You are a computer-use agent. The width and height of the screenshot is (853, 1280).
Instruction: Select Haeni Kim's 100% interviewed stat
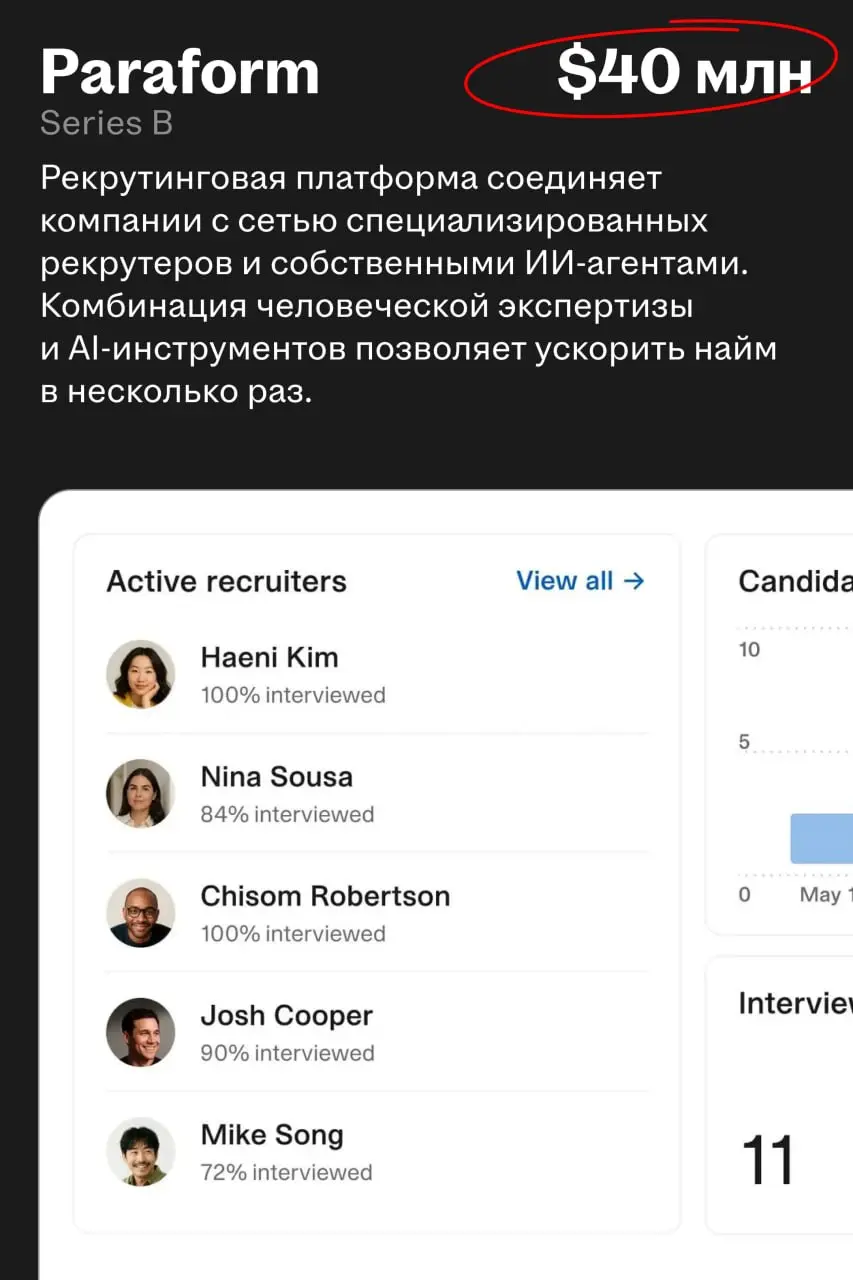(293, 694)
